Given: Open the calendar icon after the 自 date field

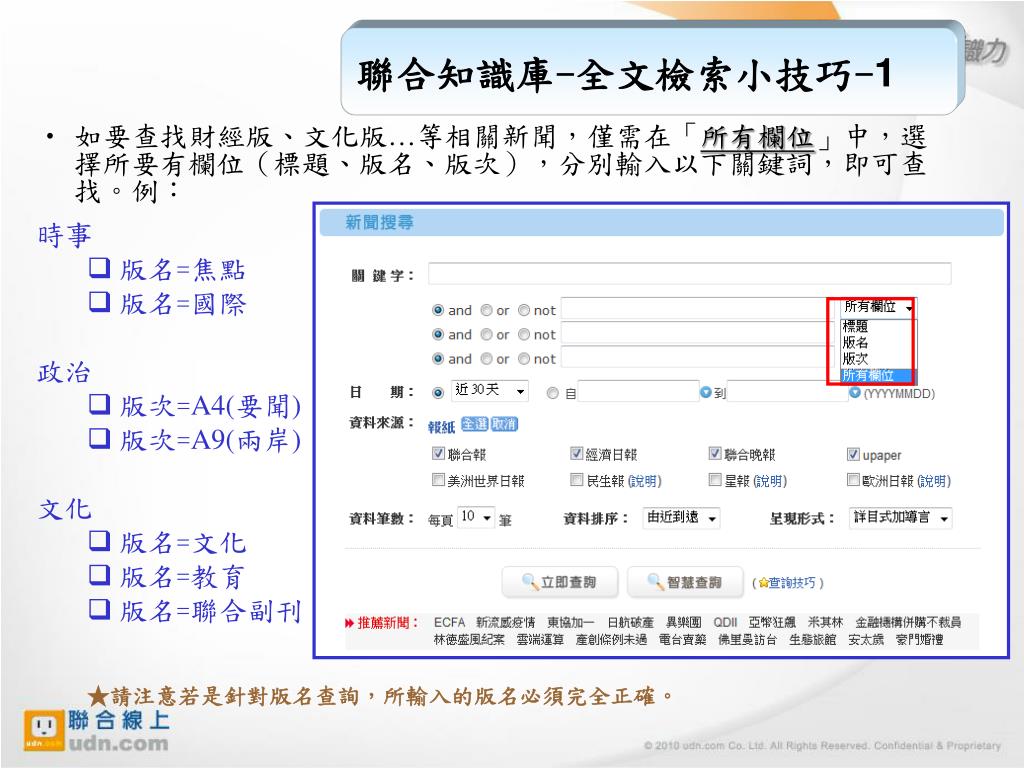Looking at the screenshot, I should coord(705,392).
